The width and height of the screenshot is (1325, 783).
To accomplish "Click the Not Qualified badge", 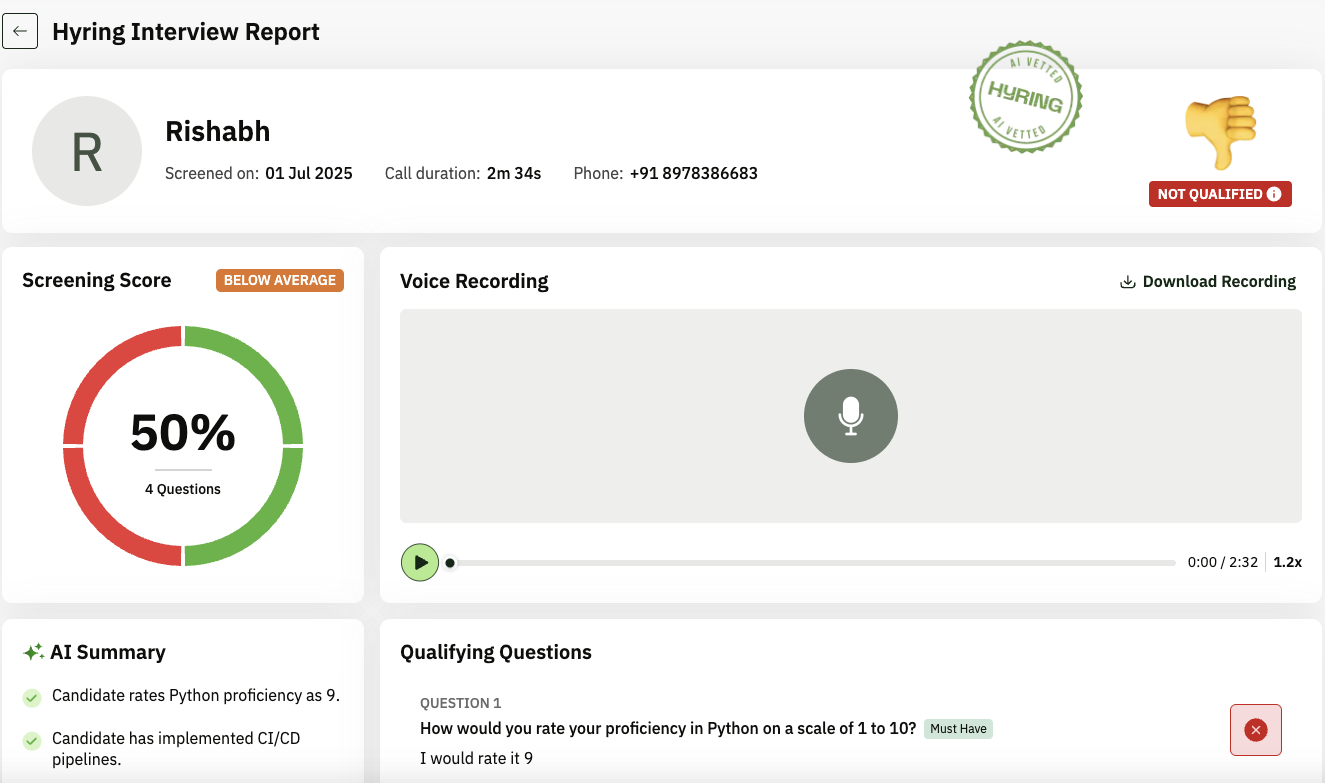I will tap(1210, 194).
